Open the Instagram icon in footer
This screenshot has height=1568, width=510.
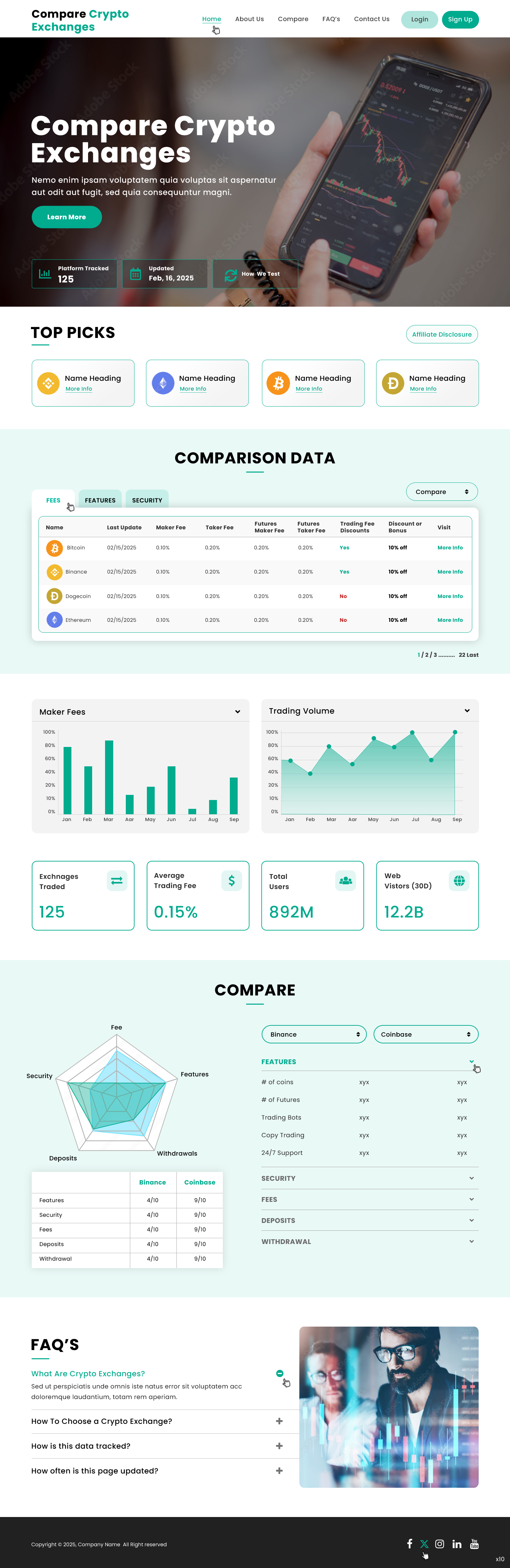(439, 1544)
